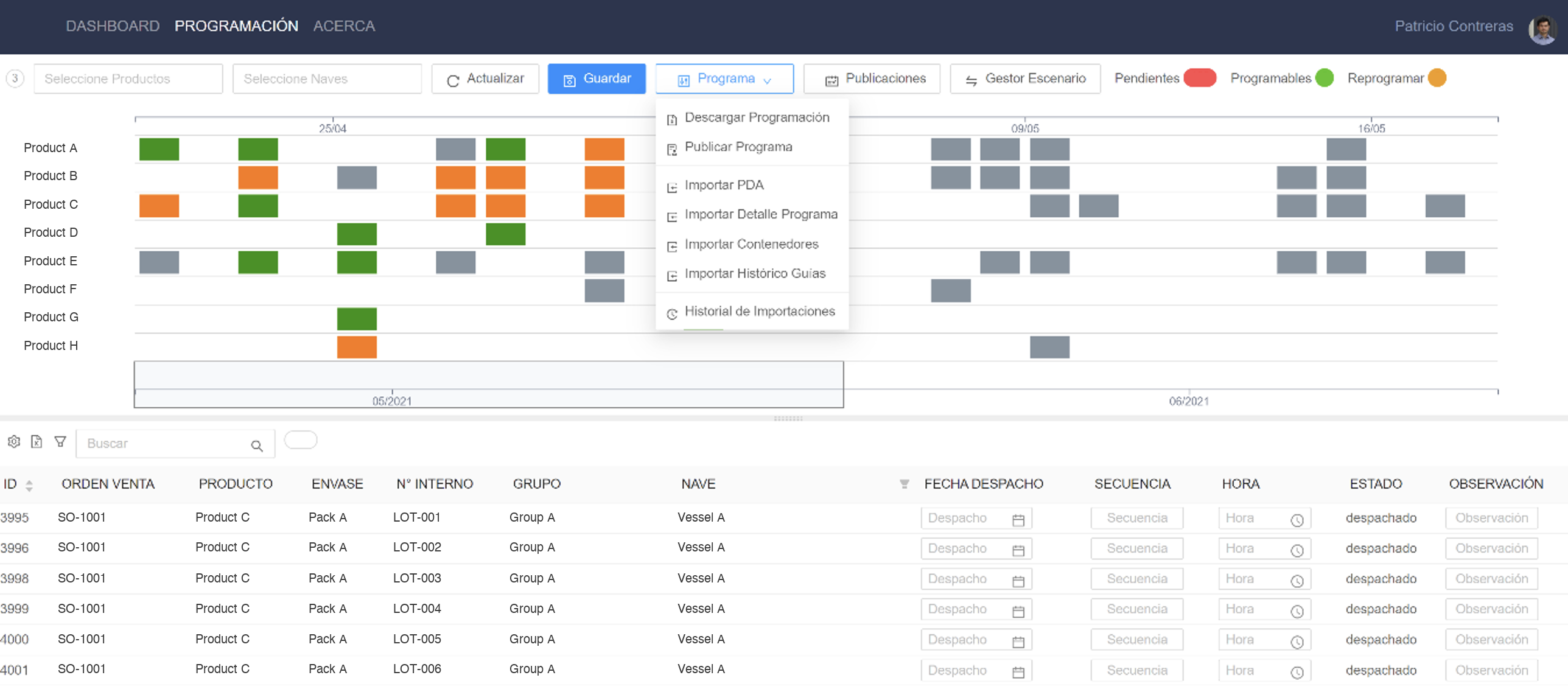Open clock icon in row 3999
Screen dimensions: 1568x689
click(1297, 610)
